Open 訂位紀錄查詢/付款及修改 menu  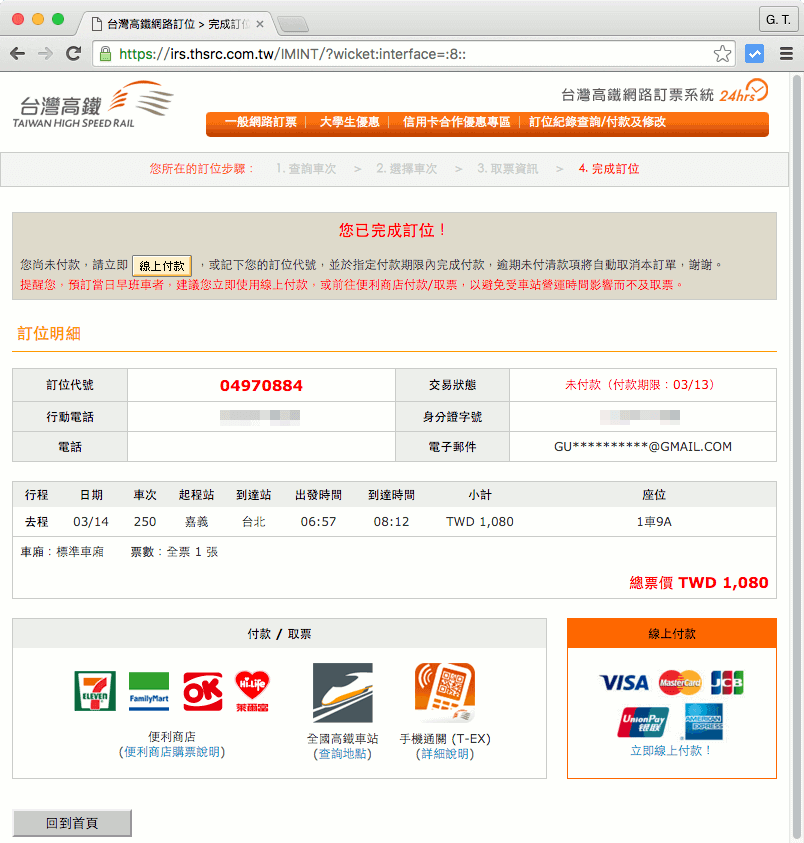point(597,122)
